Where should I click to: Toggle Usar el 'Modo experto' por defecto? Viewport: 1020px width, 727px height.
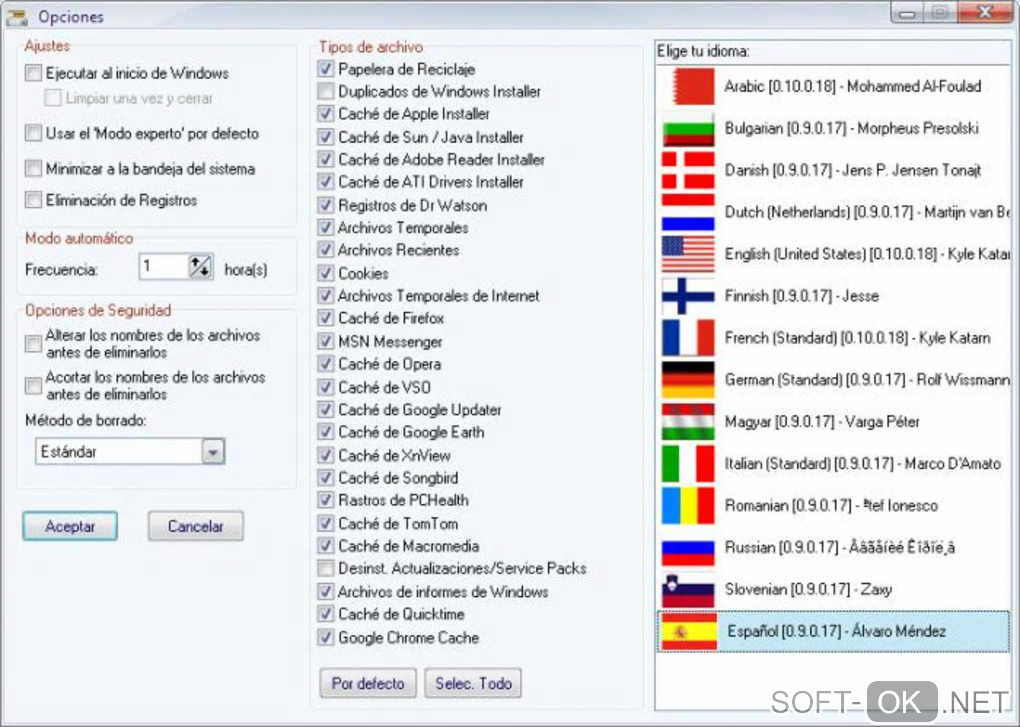pyautogui.click(x=33, y=133)
